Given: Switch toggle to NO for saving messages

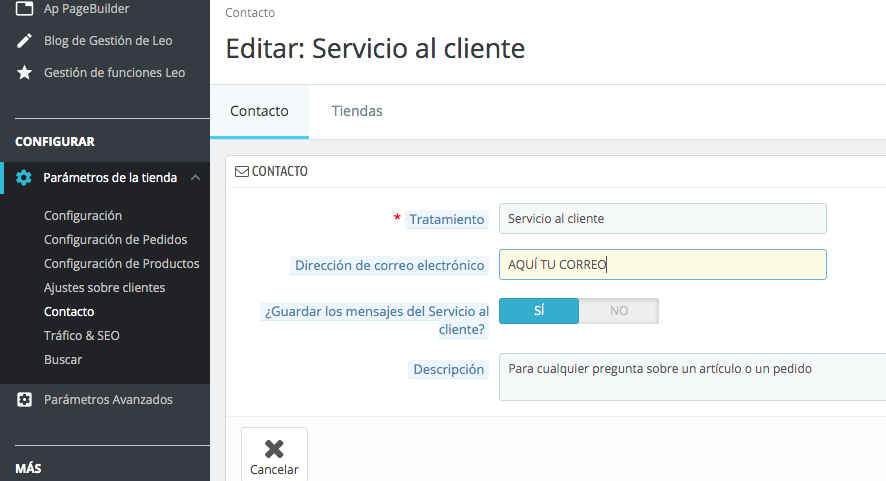Looking at the screenshot, I should [619, 311].
